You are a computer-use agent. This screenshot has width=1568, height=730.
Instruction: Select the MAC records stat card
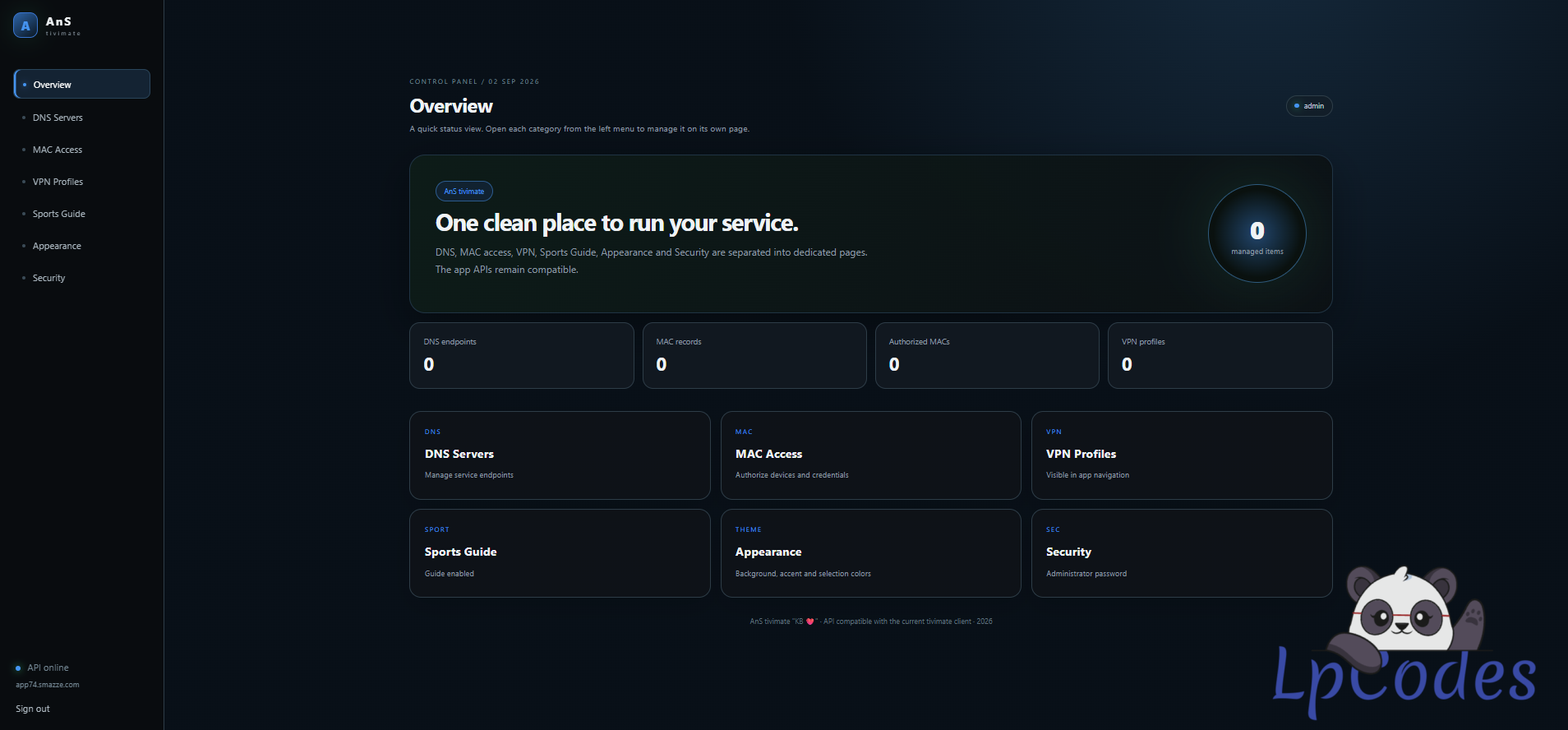pyautogui.click(x=754, y=355)
